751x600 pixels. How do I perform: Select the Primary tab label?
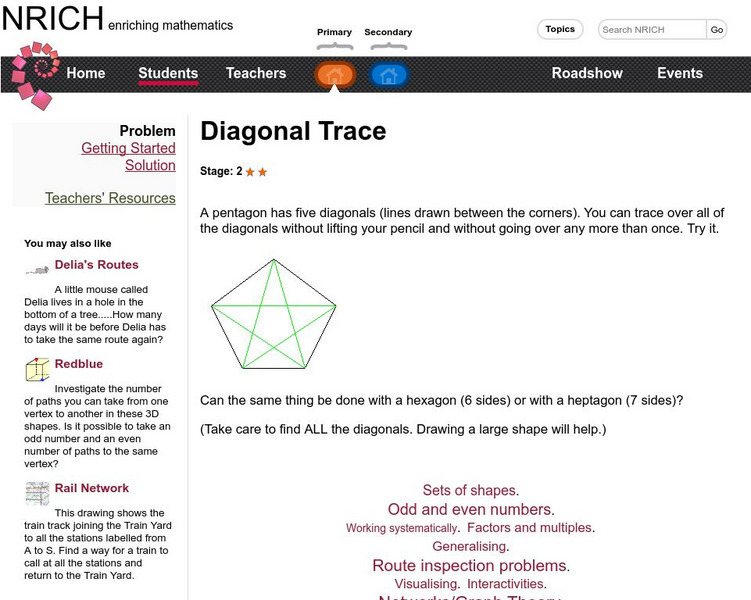[334, 32]
